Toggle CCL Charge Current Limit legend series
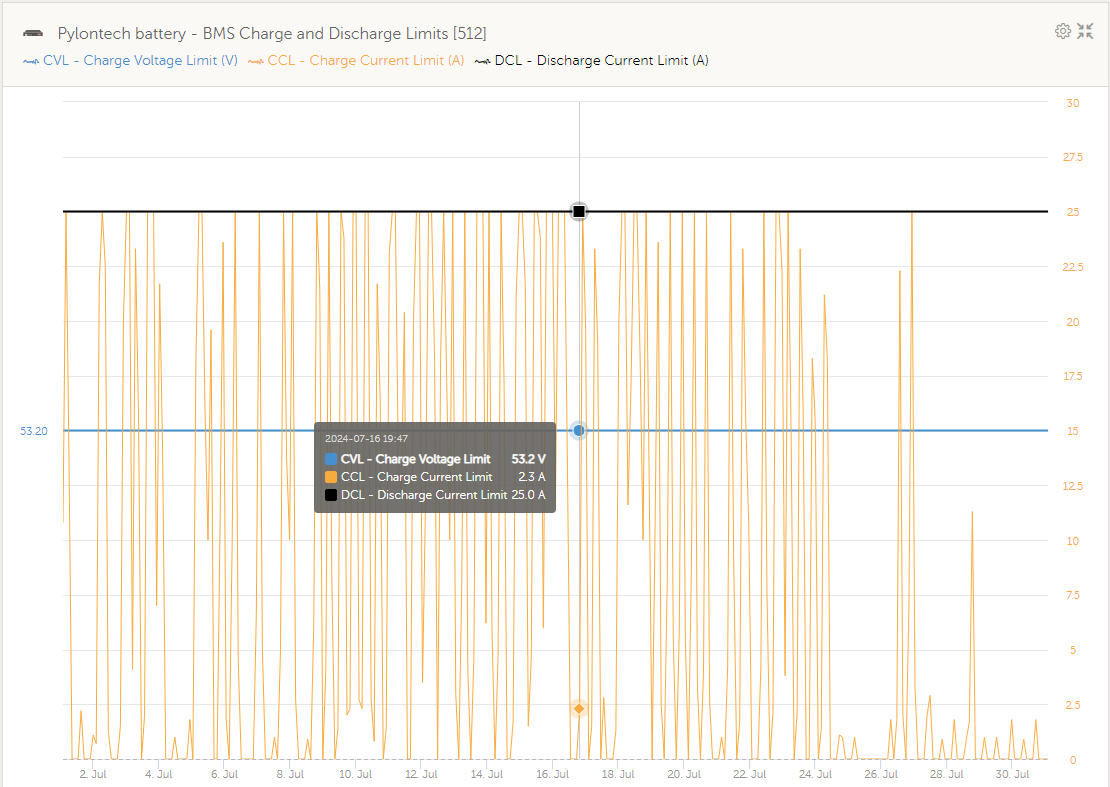Image resolution: width=1110 pixels, height=787 pixels. (356, 60)
